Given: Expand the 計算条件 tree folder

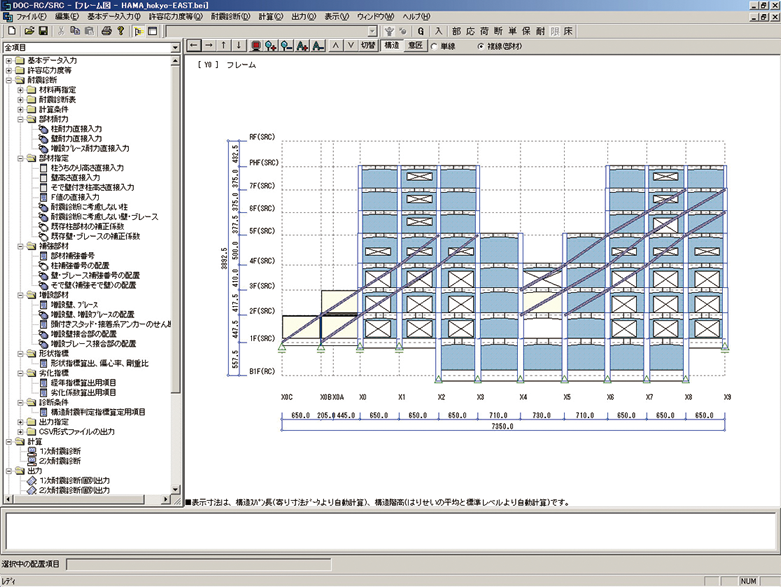Looking at the screenshot, I should click(20, 109).
